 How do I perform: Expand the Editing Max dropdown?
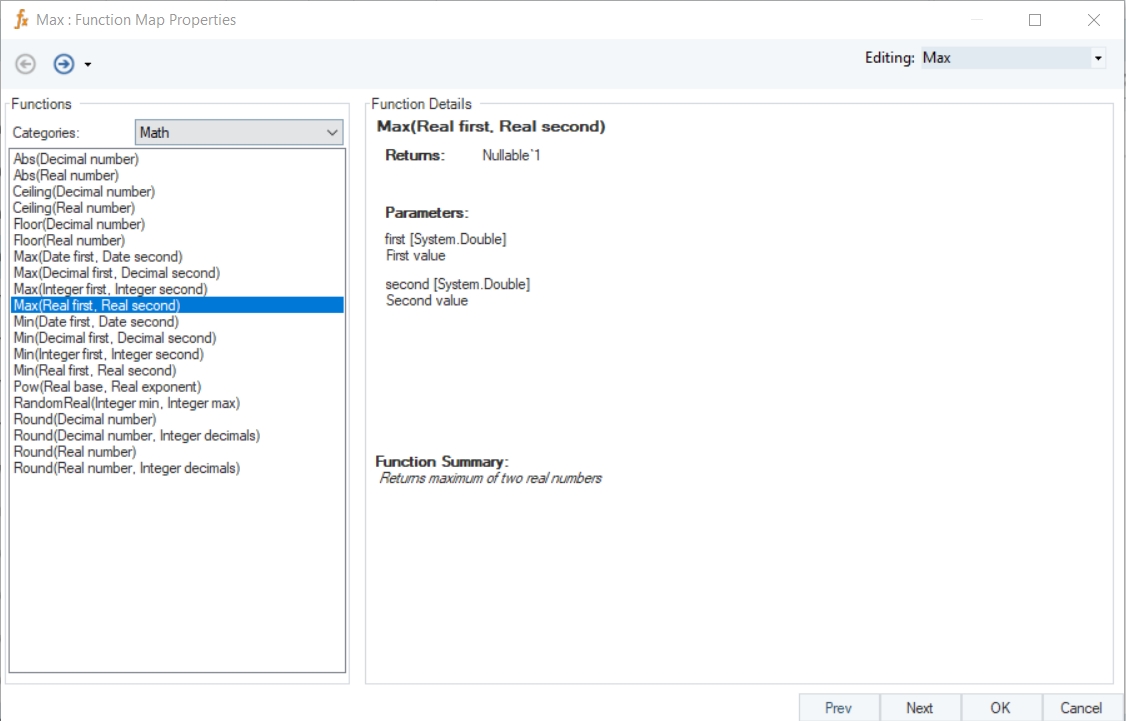click(x=1098, y=58)
